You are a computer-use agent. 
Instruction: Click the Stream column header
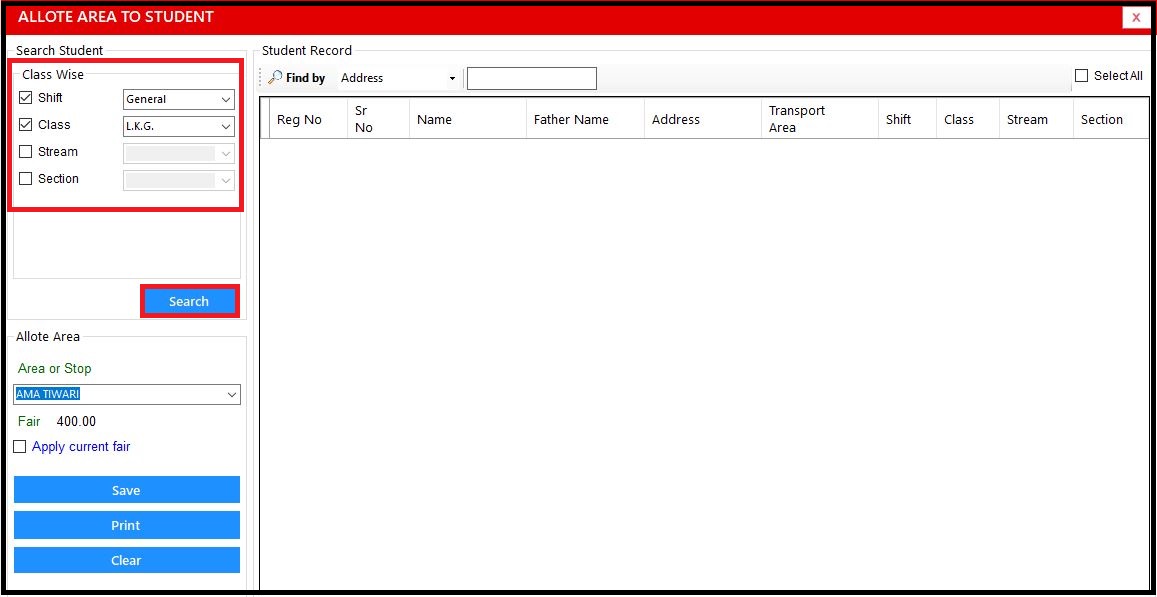coord(1036,119)
